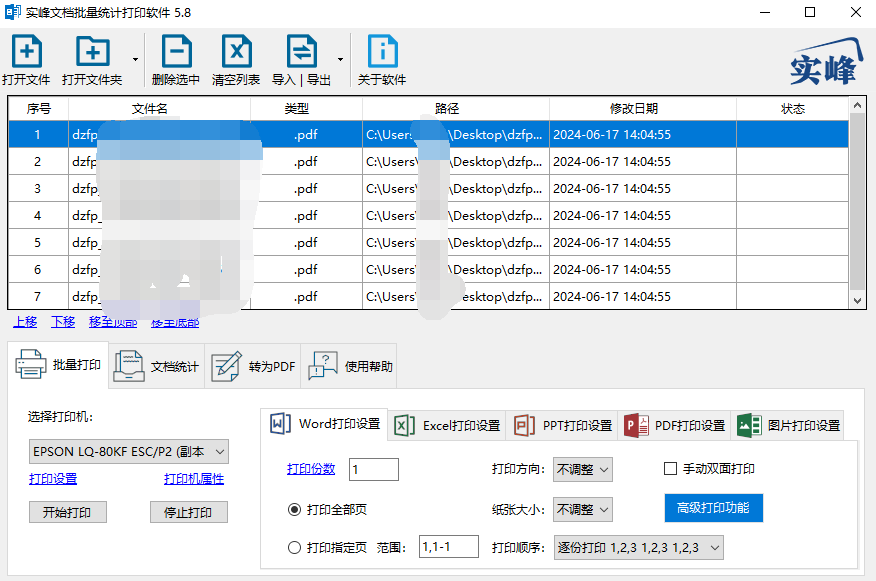Click the Open File (打开文件) icon
The image size is (876, 581).
coord(27,51)
